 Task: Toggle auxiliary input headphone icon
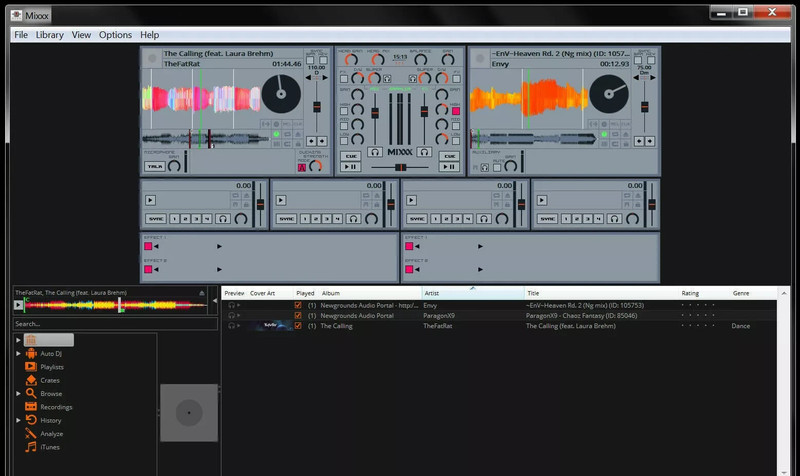485,167
